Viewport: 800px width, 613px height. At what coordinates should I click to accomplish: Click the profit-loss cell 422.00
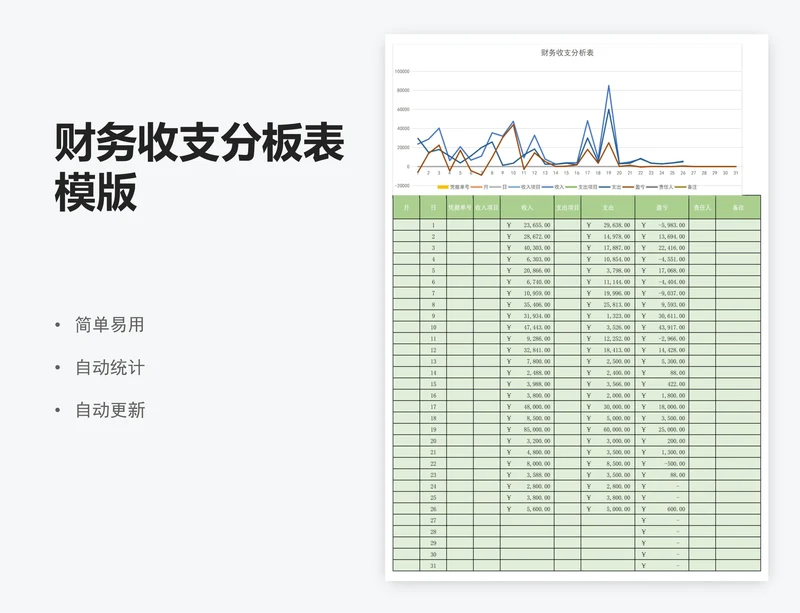click(x=662, y=384)
